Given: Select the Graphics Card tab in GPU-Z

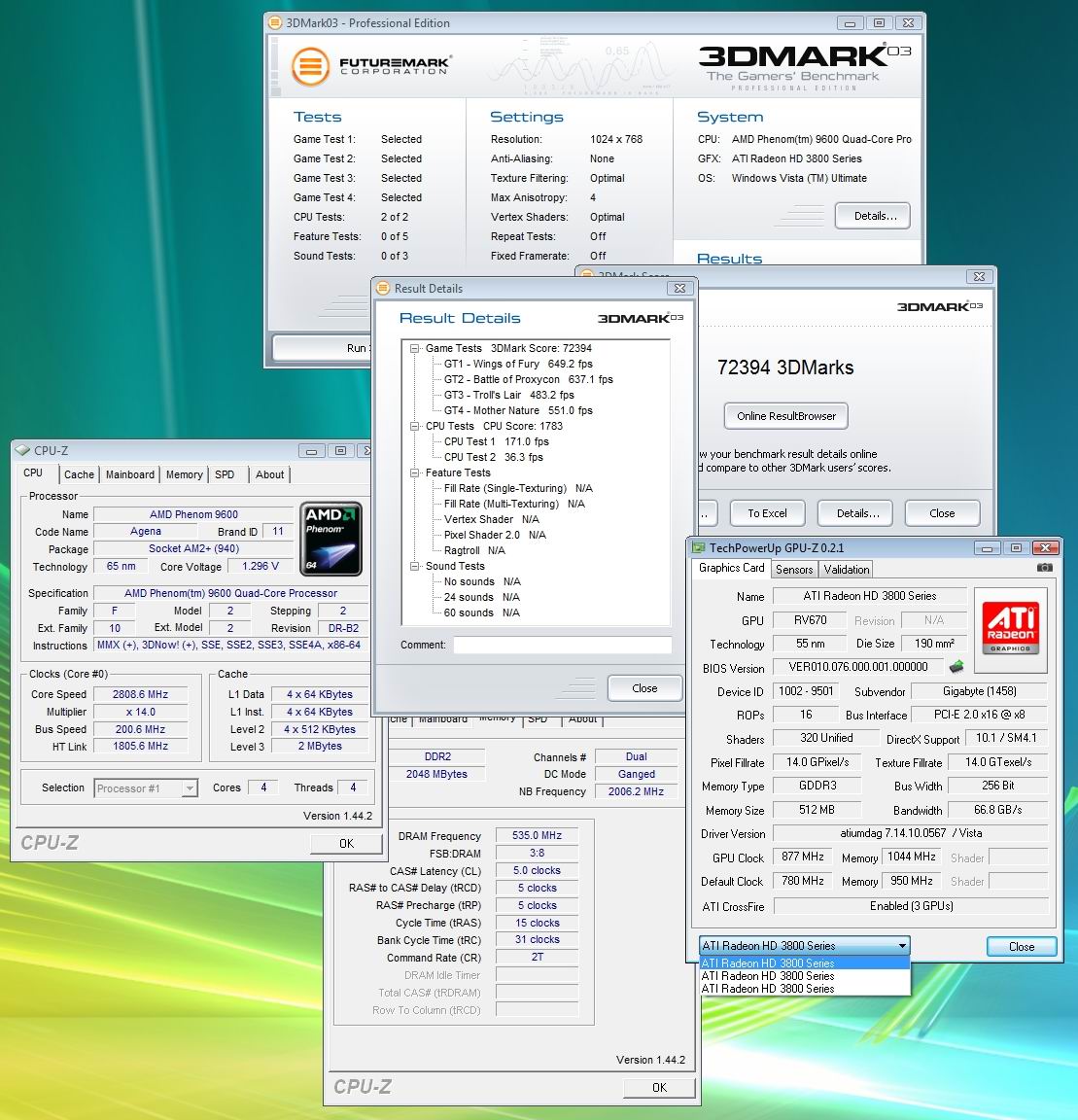Looking at the screenshot, I should pos(732,568).
